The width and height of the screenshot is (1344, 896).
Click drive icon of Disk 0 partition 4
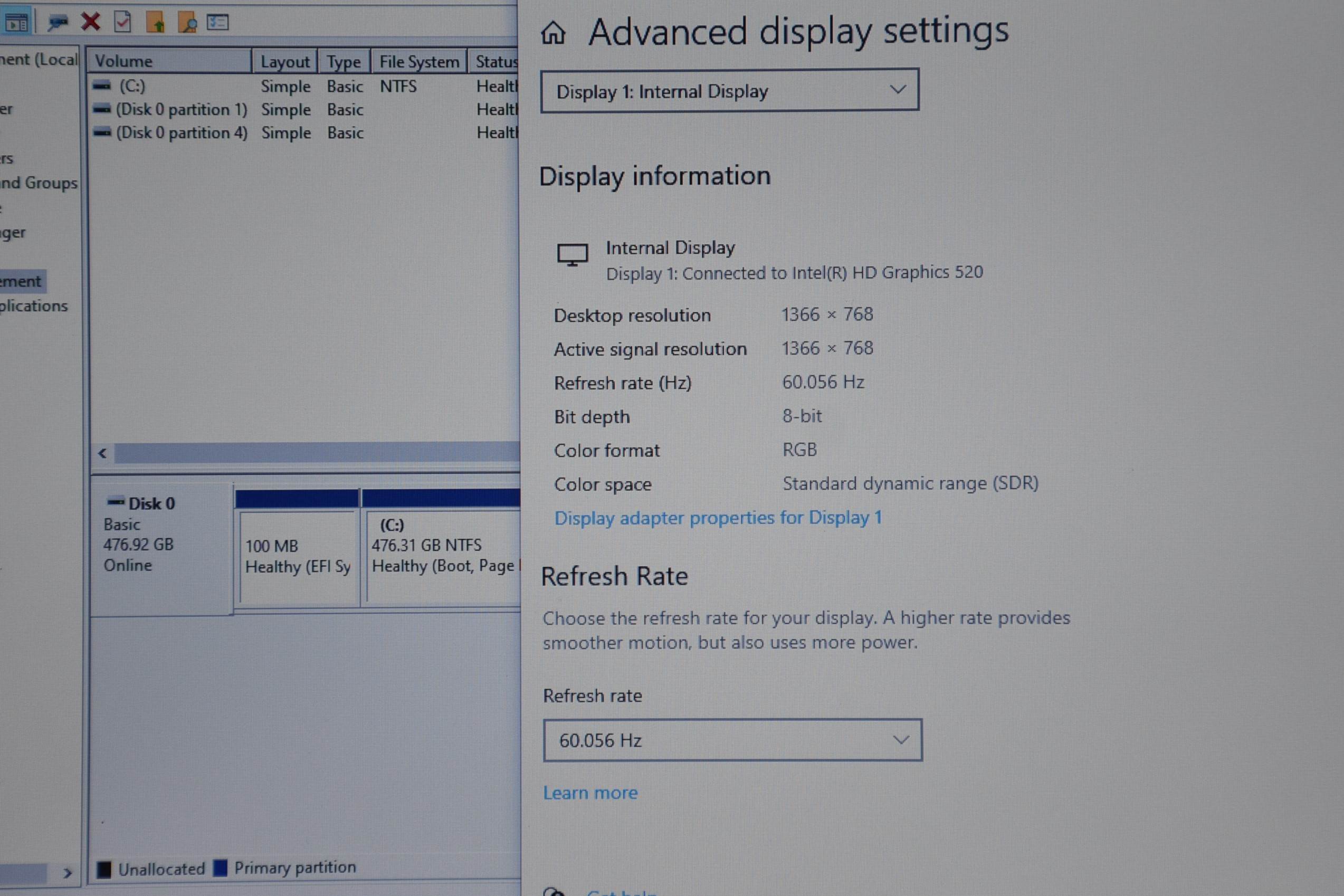point(102,132)
